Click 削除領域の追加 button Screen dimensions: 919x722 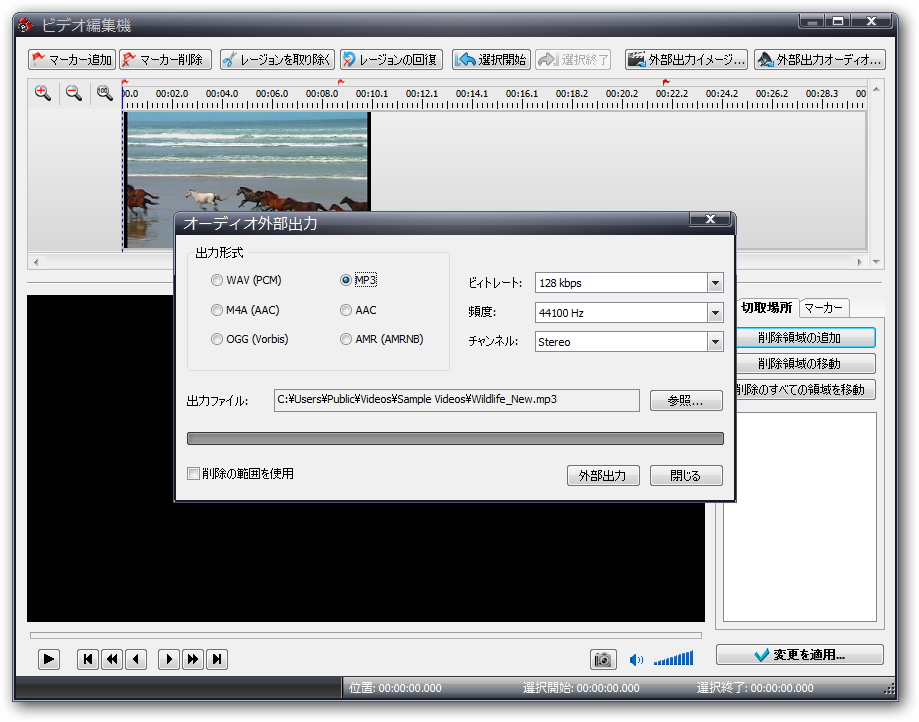point(805,338)
